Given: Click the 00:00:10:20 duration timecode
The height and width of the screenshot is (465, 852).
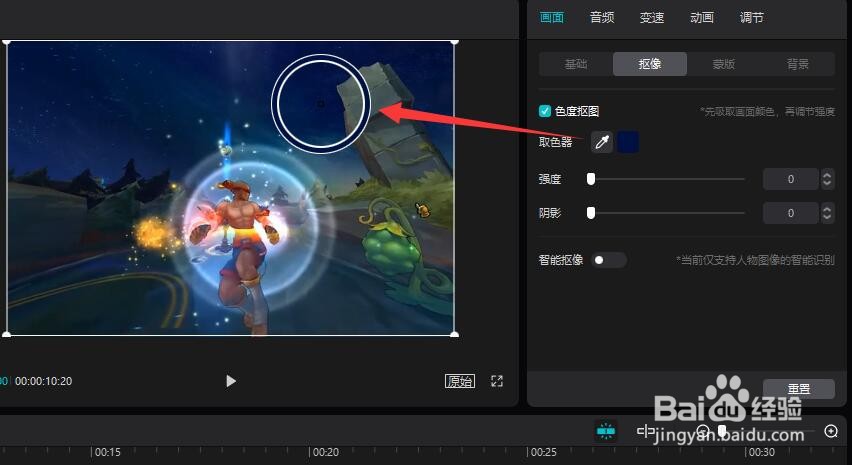Looking at the screenshot, I should click(x=43, y=381).
